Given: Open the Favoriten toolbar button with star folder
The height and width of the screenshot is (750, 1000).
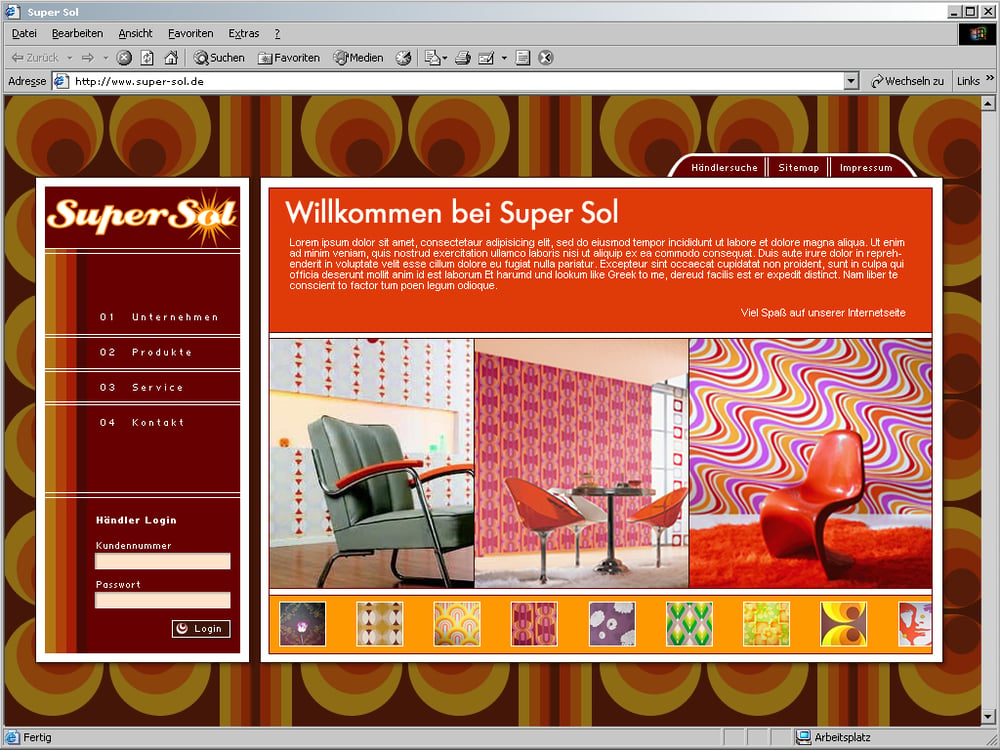Looking at the screenshot, I should 289,58.
